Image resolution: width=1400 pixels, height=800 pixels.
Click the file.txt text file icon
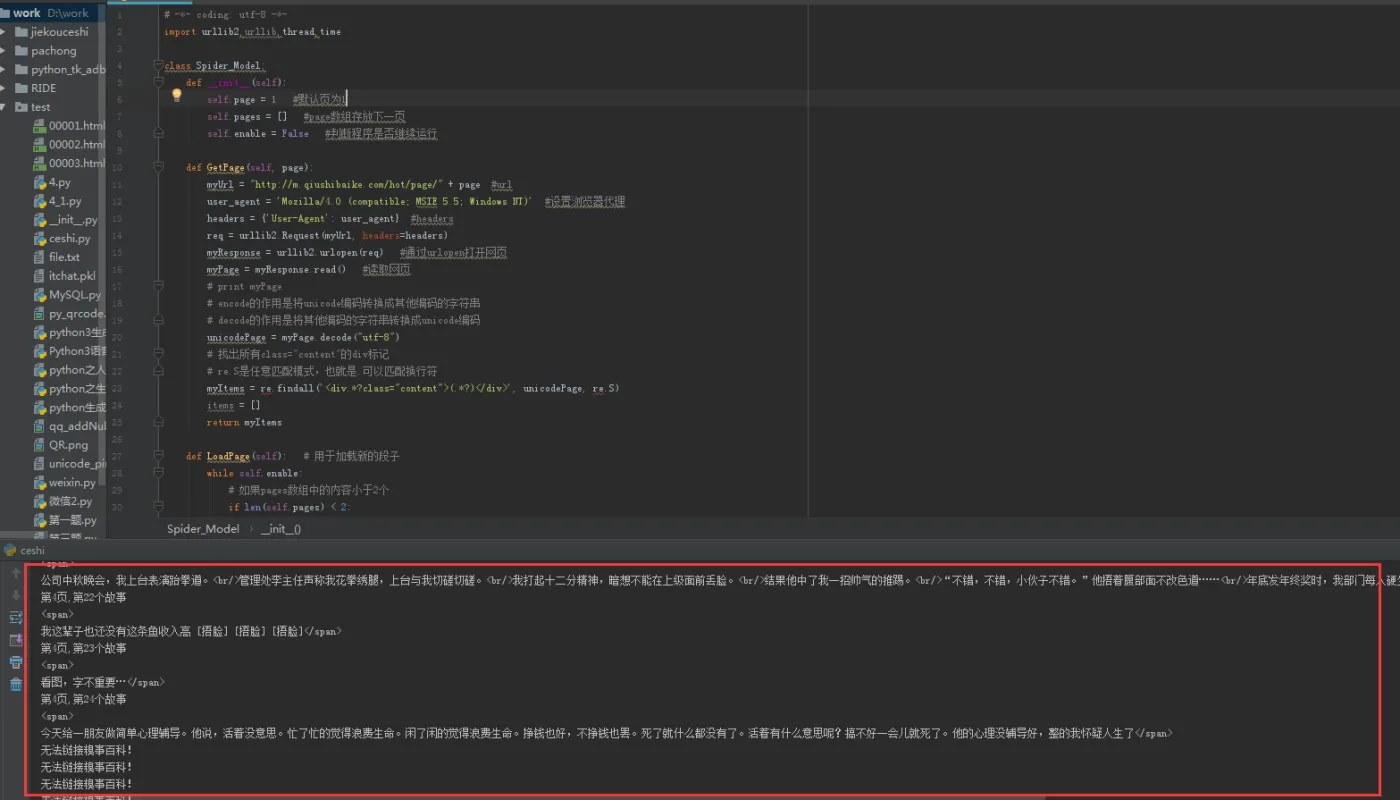click(x=39, y=257)
